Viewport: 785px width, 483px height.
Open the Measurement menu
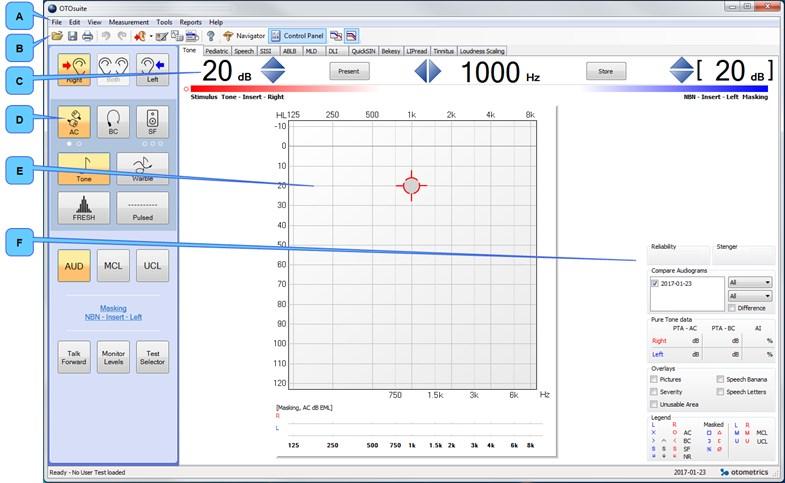click(129, 22)
